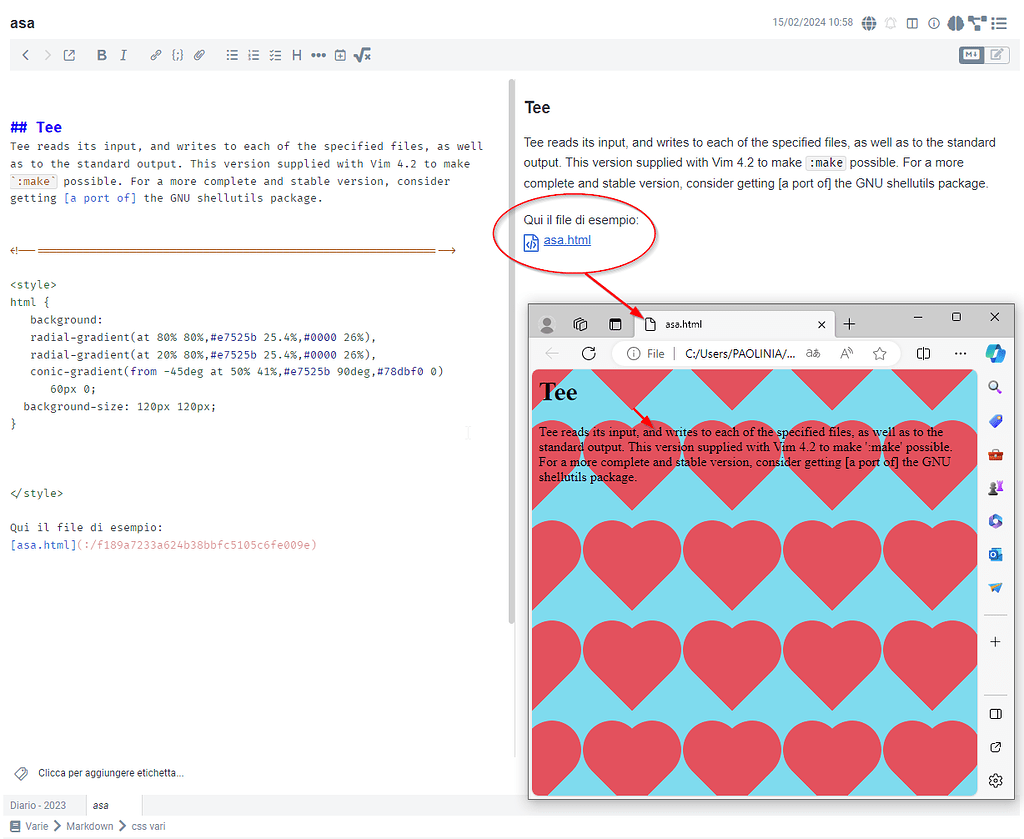Switch to rich text editor mode
The image size is (1024, 839).
(x=997, y=55)
